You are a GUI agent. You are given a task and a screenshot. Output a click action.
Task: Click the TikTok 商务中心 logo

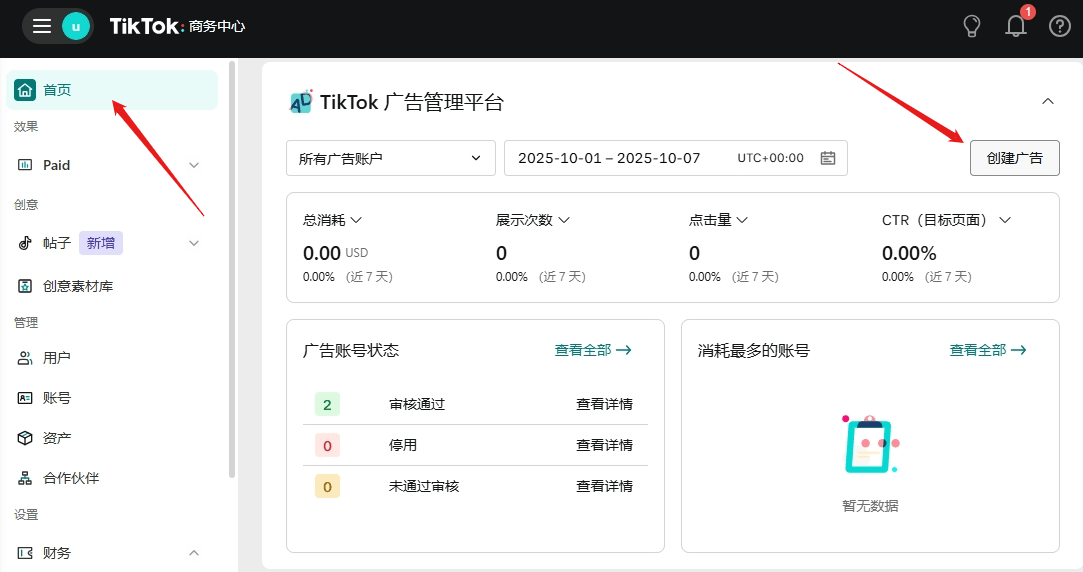tap(177, 26)
